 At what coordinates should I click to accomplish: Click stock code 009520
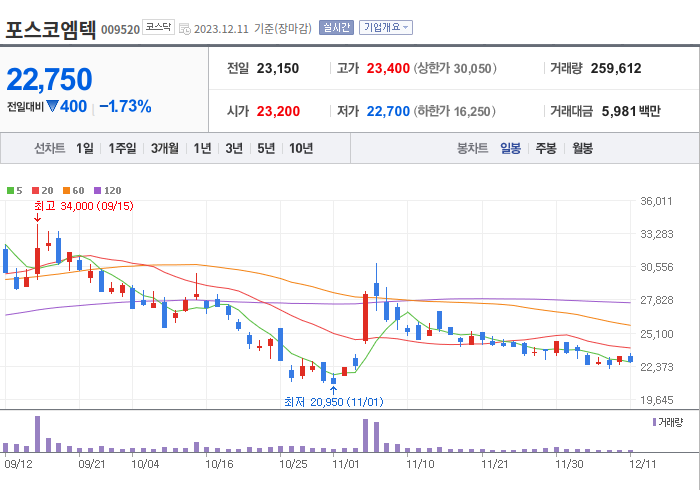pyautogui.click(x=121, y=29)
